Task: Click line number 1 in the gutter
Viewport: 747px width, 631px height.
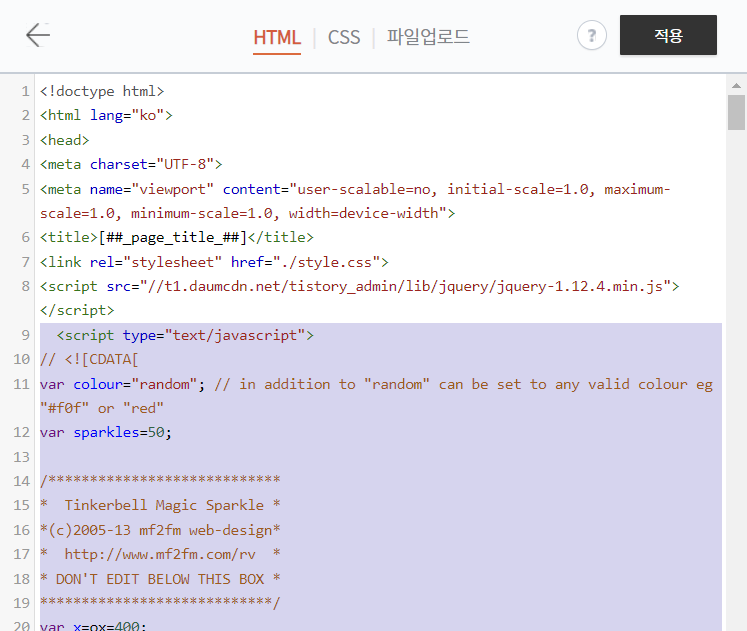Action: tap(25, 91)
